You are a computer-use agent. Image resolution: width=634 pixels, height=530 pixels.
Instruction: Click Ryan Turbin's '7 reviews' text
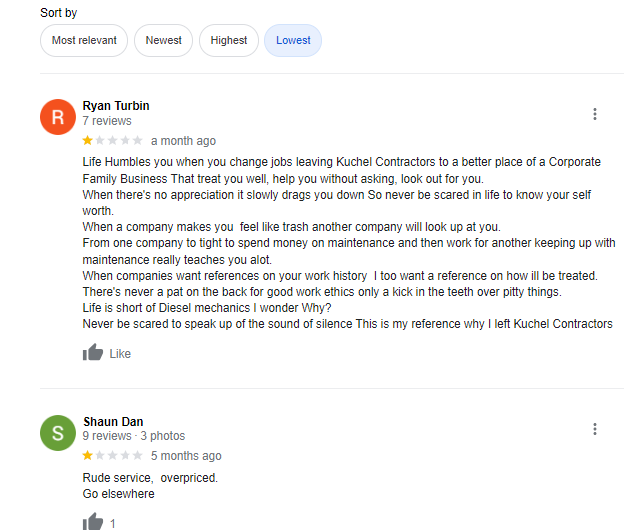tap(107, 121)
